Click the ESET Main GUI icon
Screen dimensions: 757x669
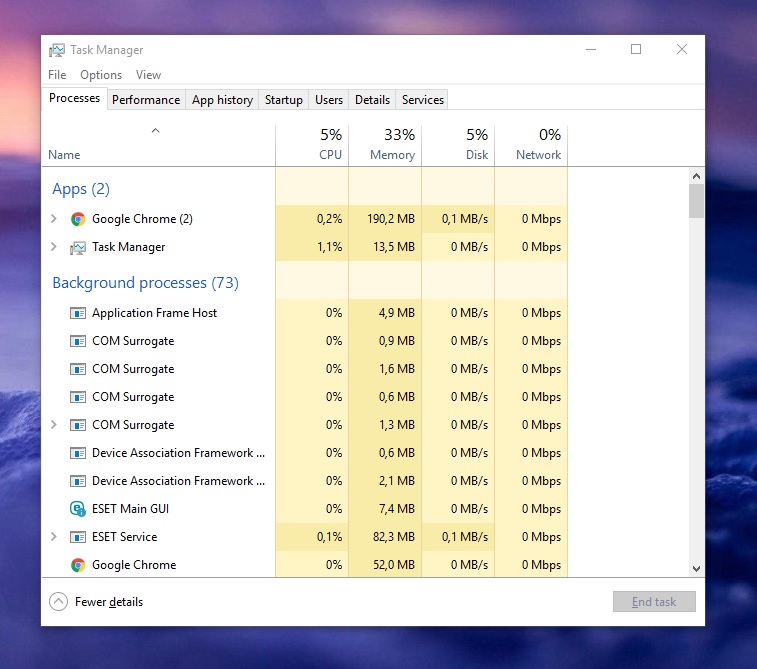tap(78, 509)
